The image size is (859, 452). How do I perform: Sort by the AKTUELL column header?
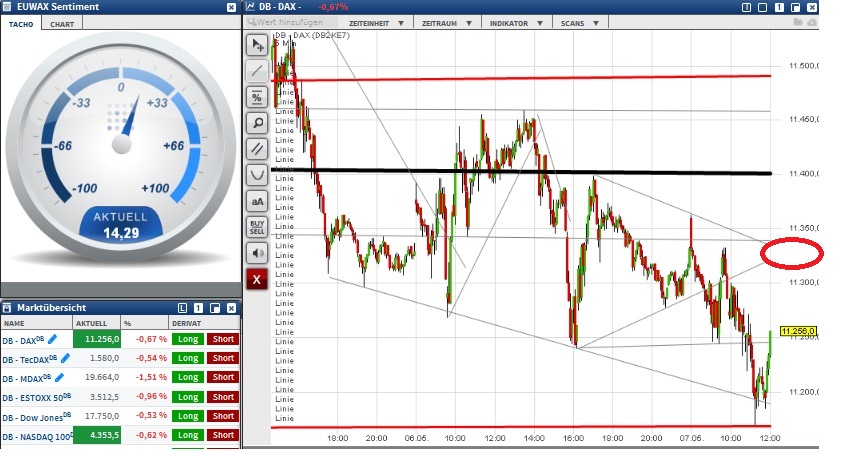click(x=97, y=323)
